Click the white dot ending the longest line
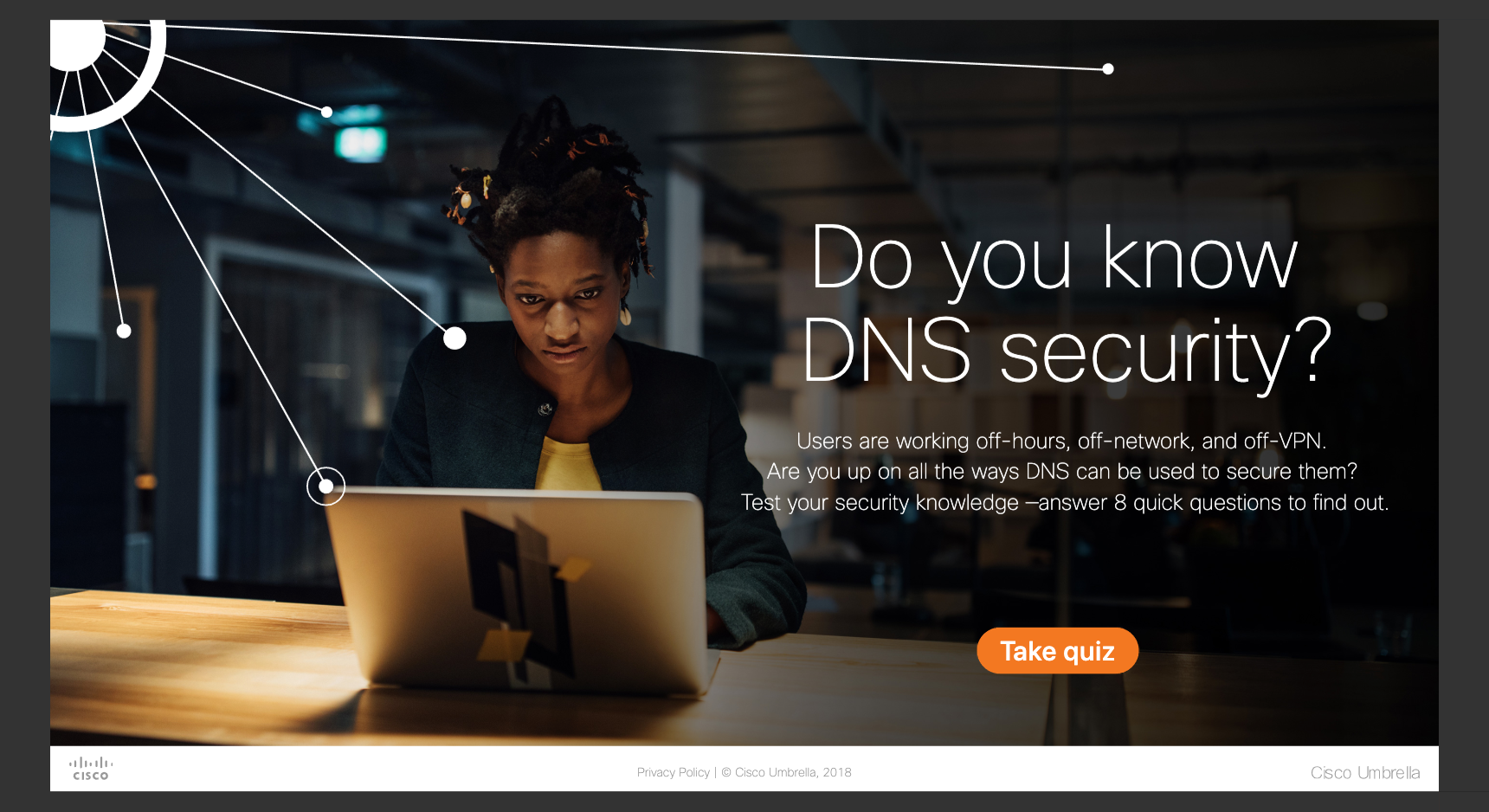The height and width of the screenshot is (812, 1489). click(x=1108, y=68)
